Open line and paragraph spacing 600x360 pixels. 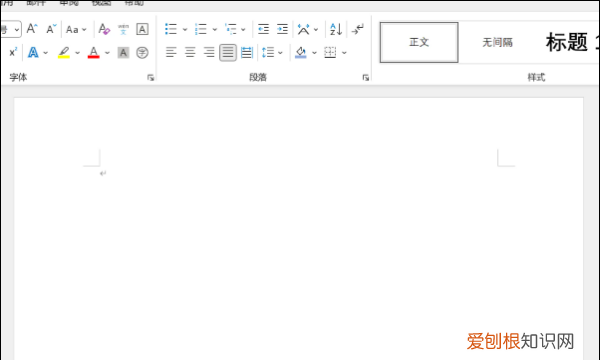268,52
